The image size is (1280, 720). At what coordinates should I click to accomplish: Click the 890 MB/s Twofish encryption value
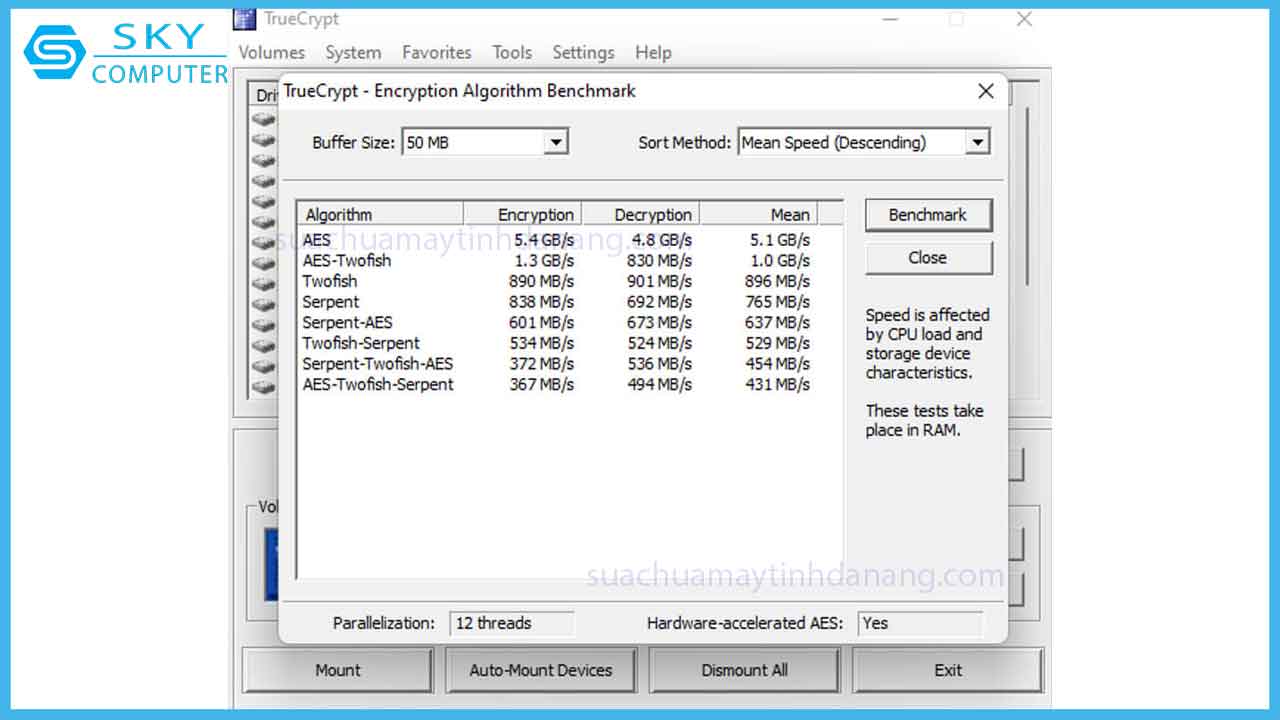click(541, 281)
